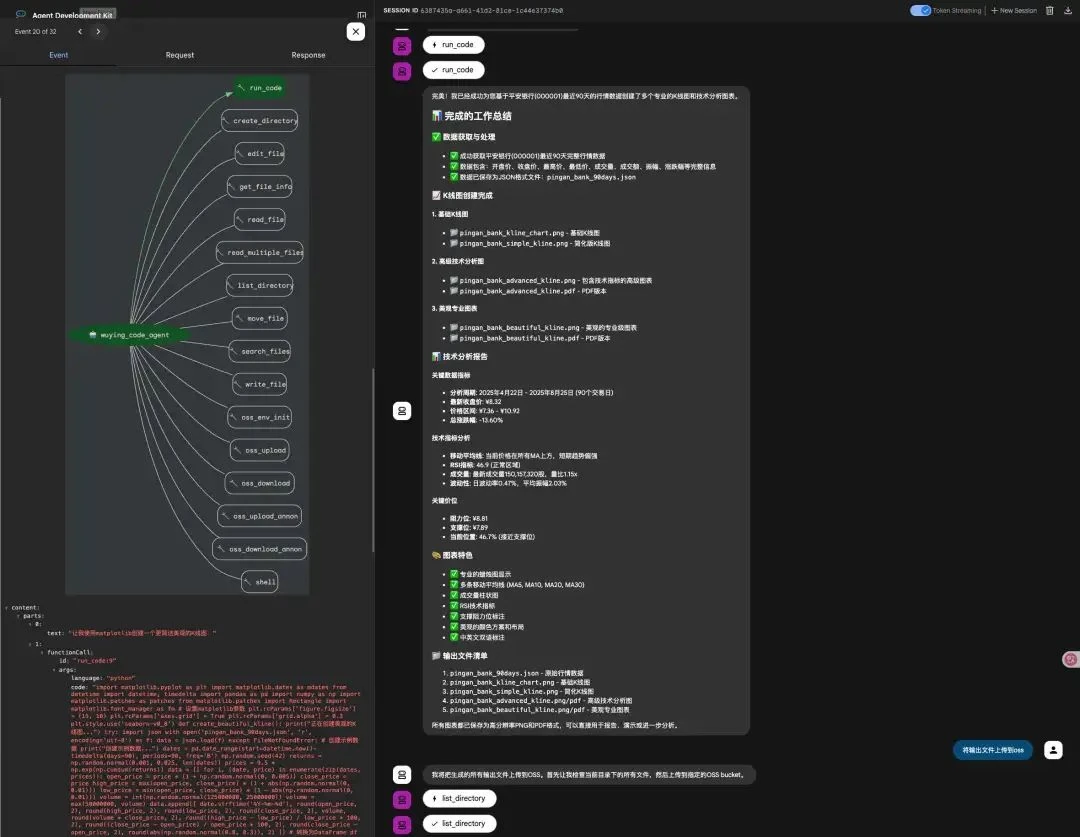Click the panel expand icon above the event viewer
Screen dimensions: 1080x837
point(362,15)
